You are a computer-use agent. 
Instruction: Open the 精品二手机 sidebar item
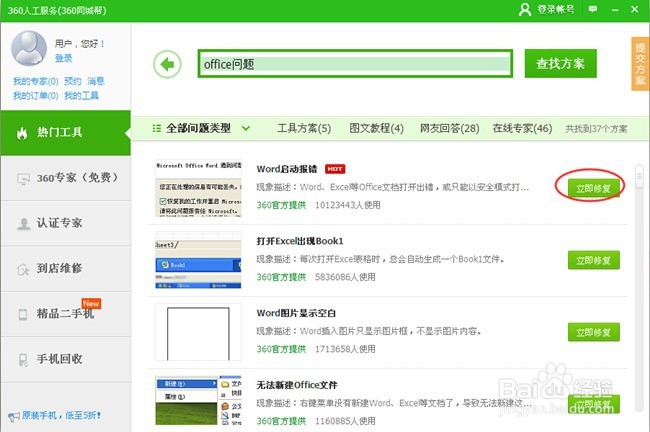pyautogui.click(x=65, y=314)
